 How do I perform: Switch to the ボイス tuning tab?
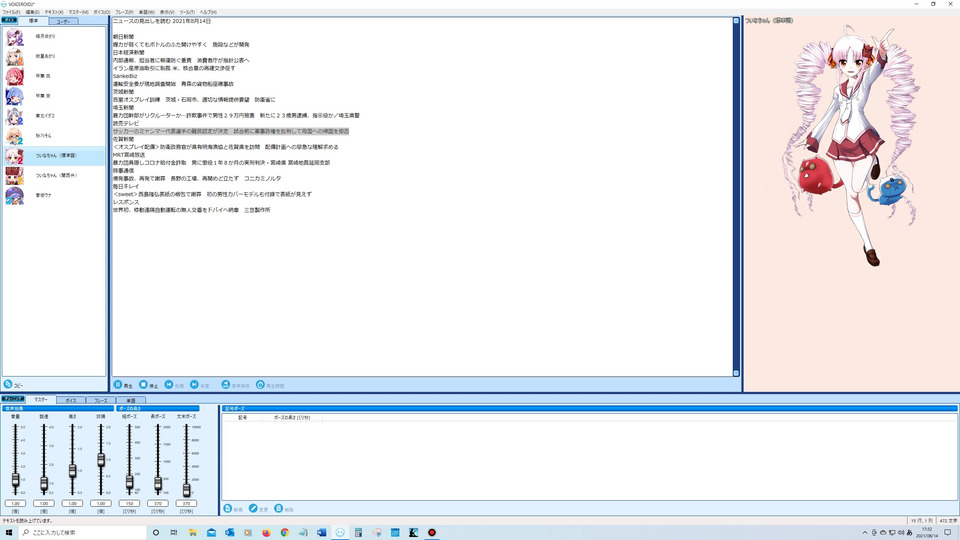(71, 400)
